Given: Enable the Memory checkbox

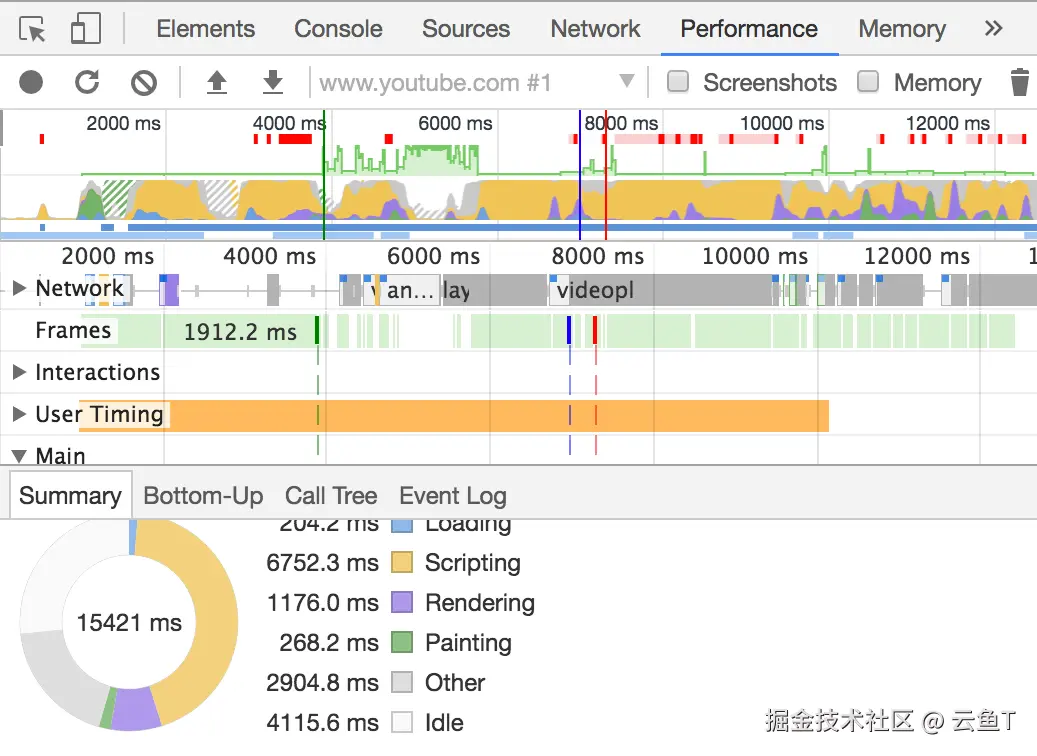Looking at the screenshot, I should (x=868, y=82).
